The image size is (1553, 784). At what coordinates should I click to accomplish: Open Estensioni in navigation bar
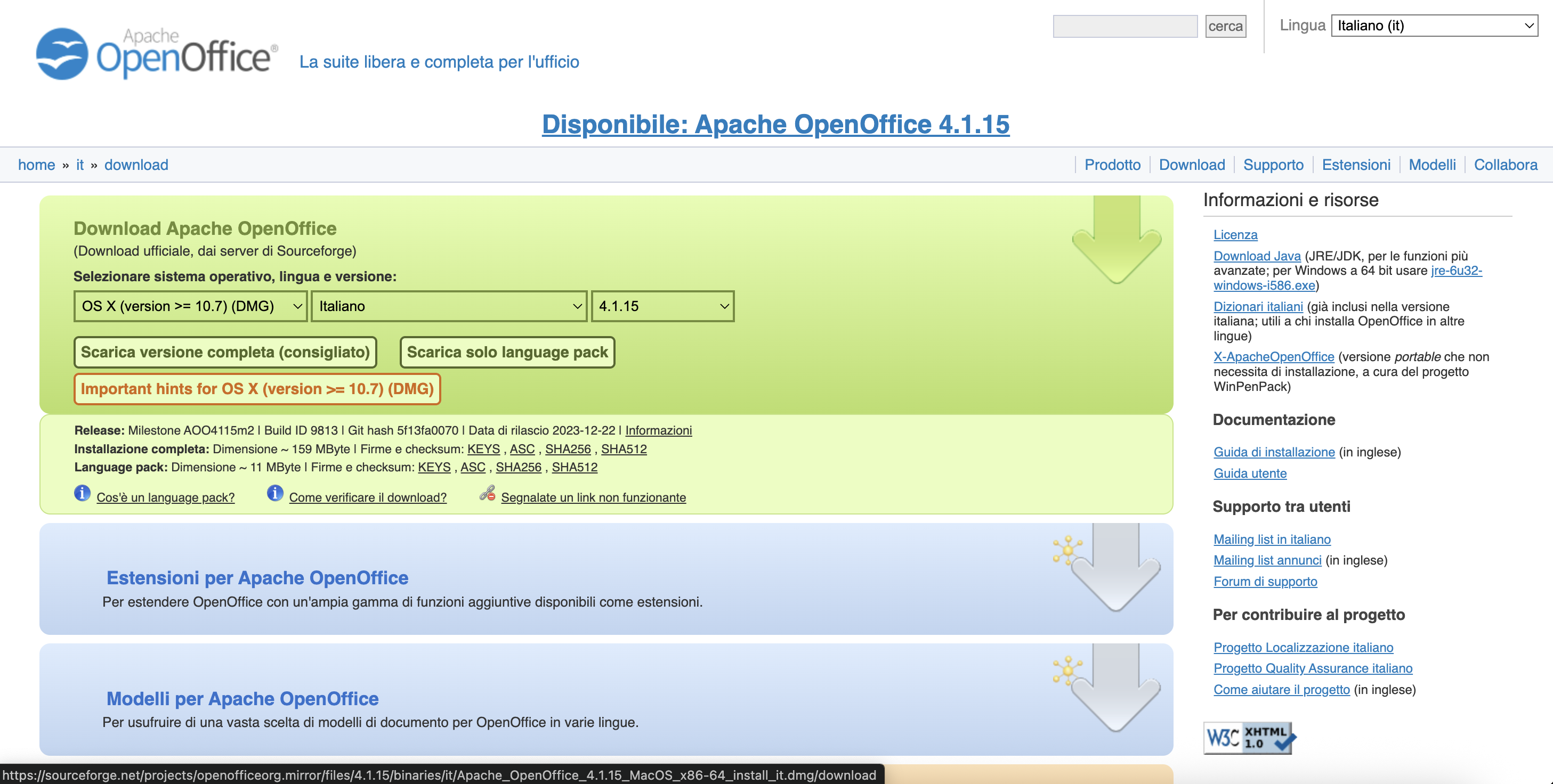[1356, 165]
